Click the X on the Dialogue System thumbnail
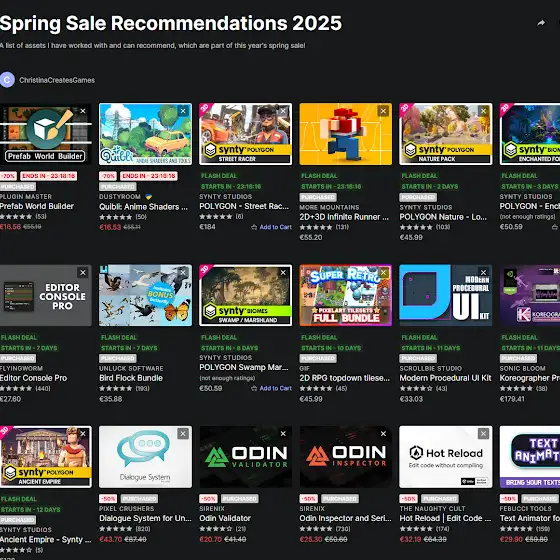560x560 pixels. [183, 434]
